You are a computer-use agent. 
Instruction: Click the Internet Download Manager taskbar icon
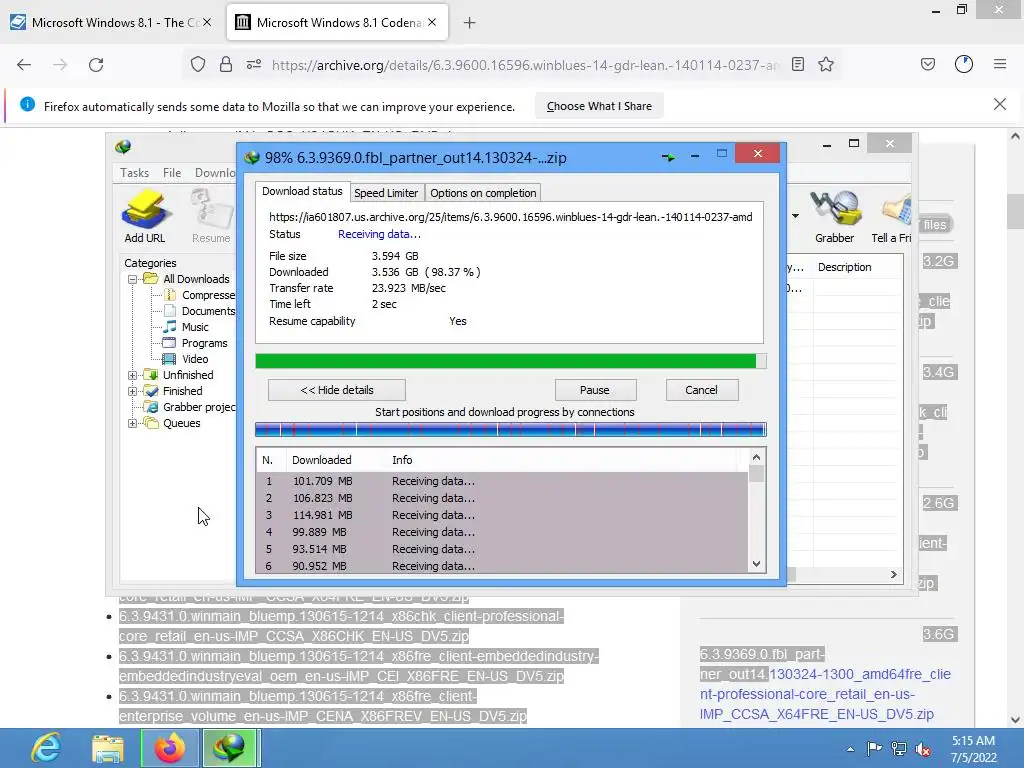pos(231,748)
